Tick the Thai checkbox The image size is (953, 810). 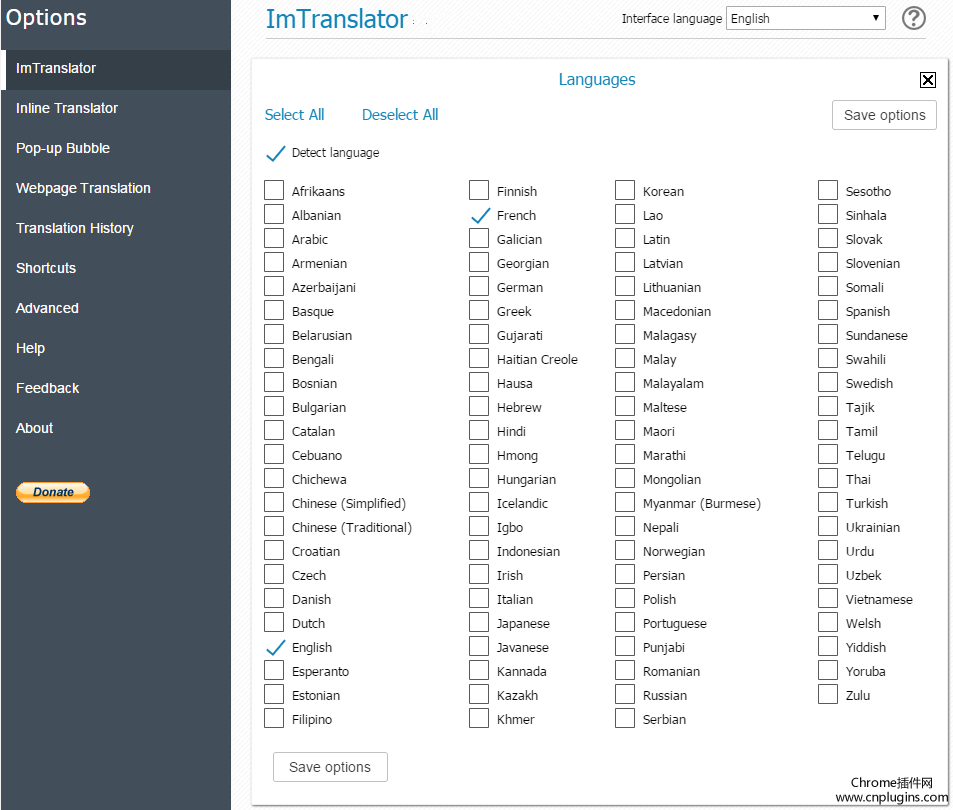point(828,478)
